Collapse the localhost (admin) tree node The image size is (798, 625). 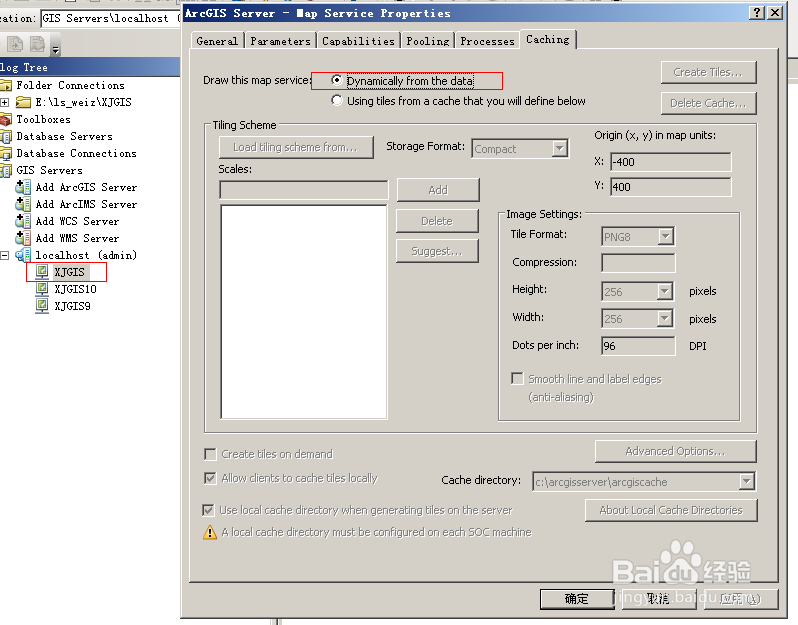(5, 255)
